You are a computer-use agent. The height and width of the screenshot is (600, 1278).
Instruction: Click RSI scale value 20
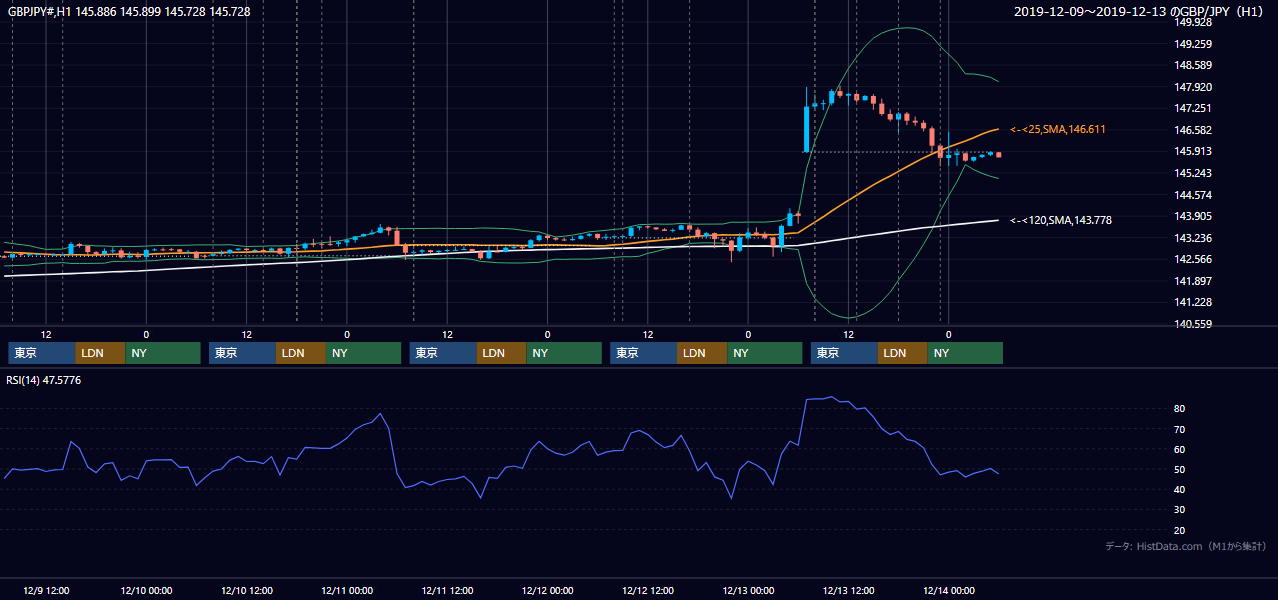pyautogui.click(x=1180, y=530)
